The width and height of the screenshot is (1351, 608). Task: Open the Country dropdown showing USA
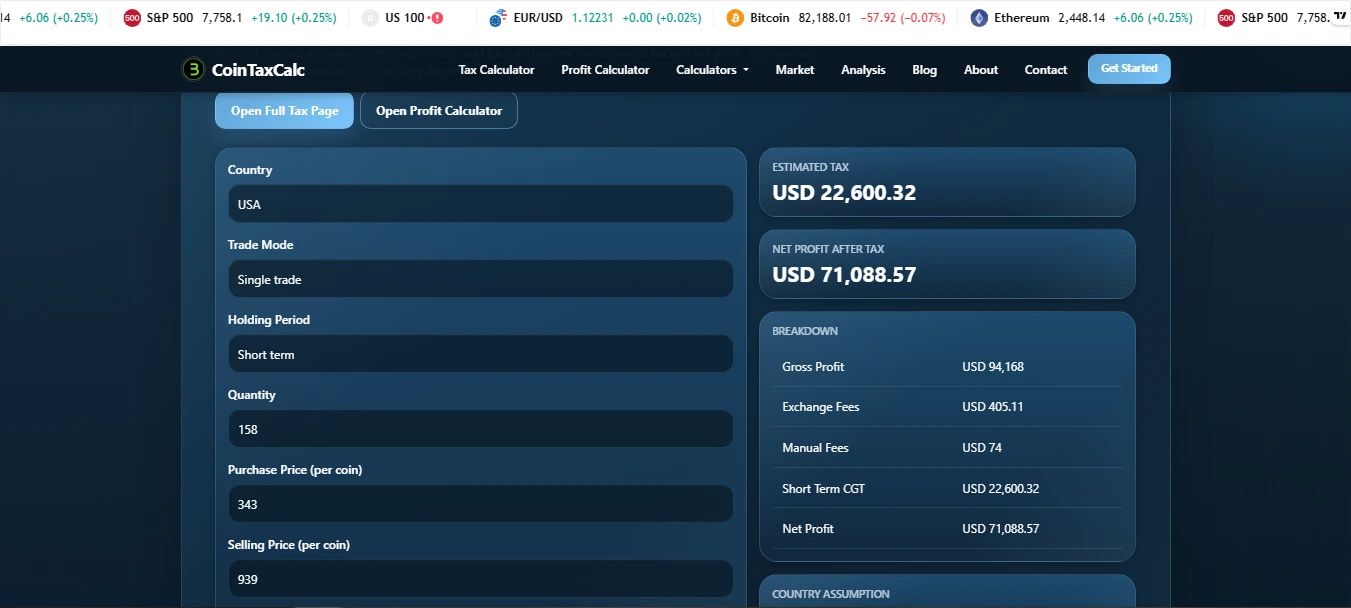480,204
